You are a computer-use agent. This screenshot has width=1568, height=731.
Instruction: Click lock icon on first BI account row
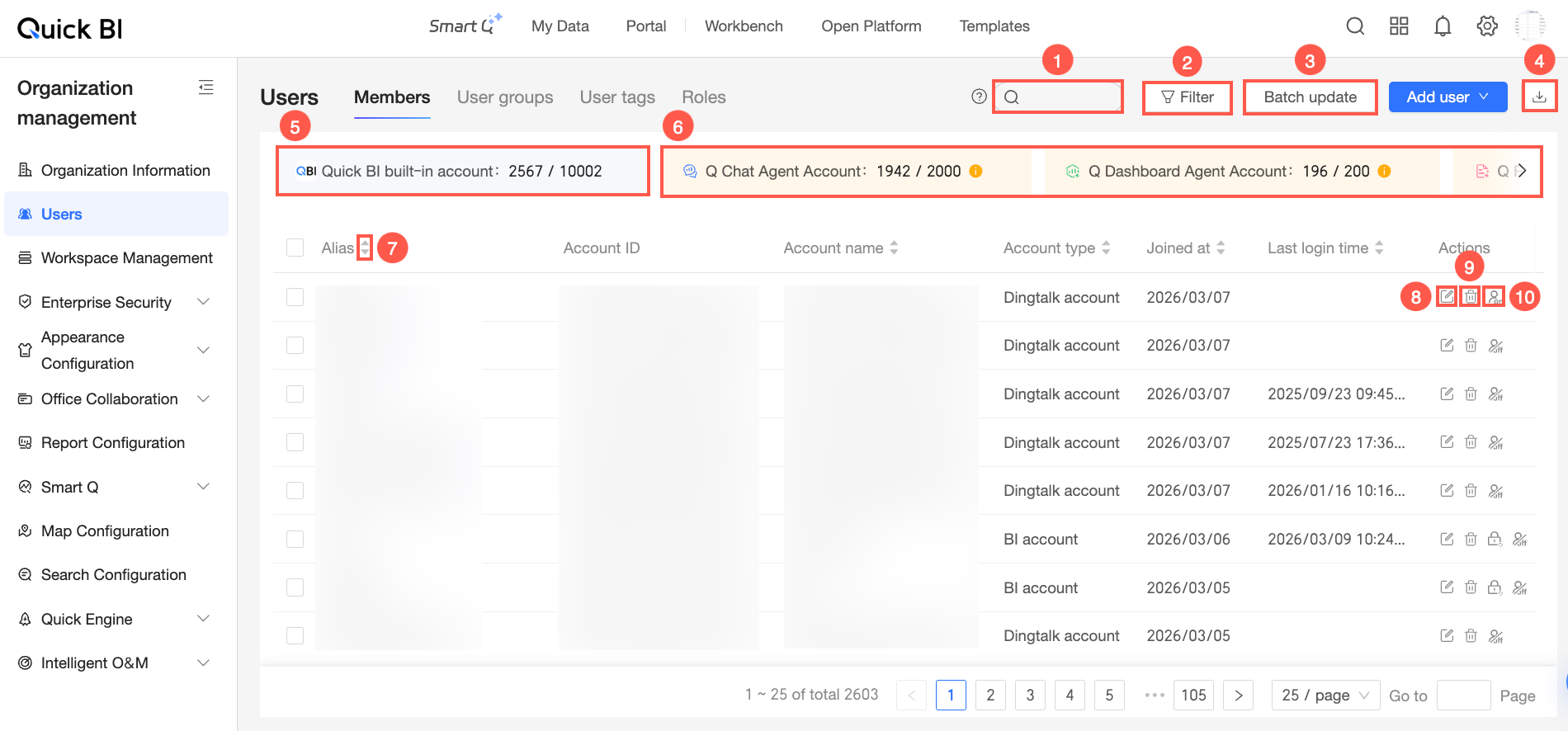[x=1495, y=540]
